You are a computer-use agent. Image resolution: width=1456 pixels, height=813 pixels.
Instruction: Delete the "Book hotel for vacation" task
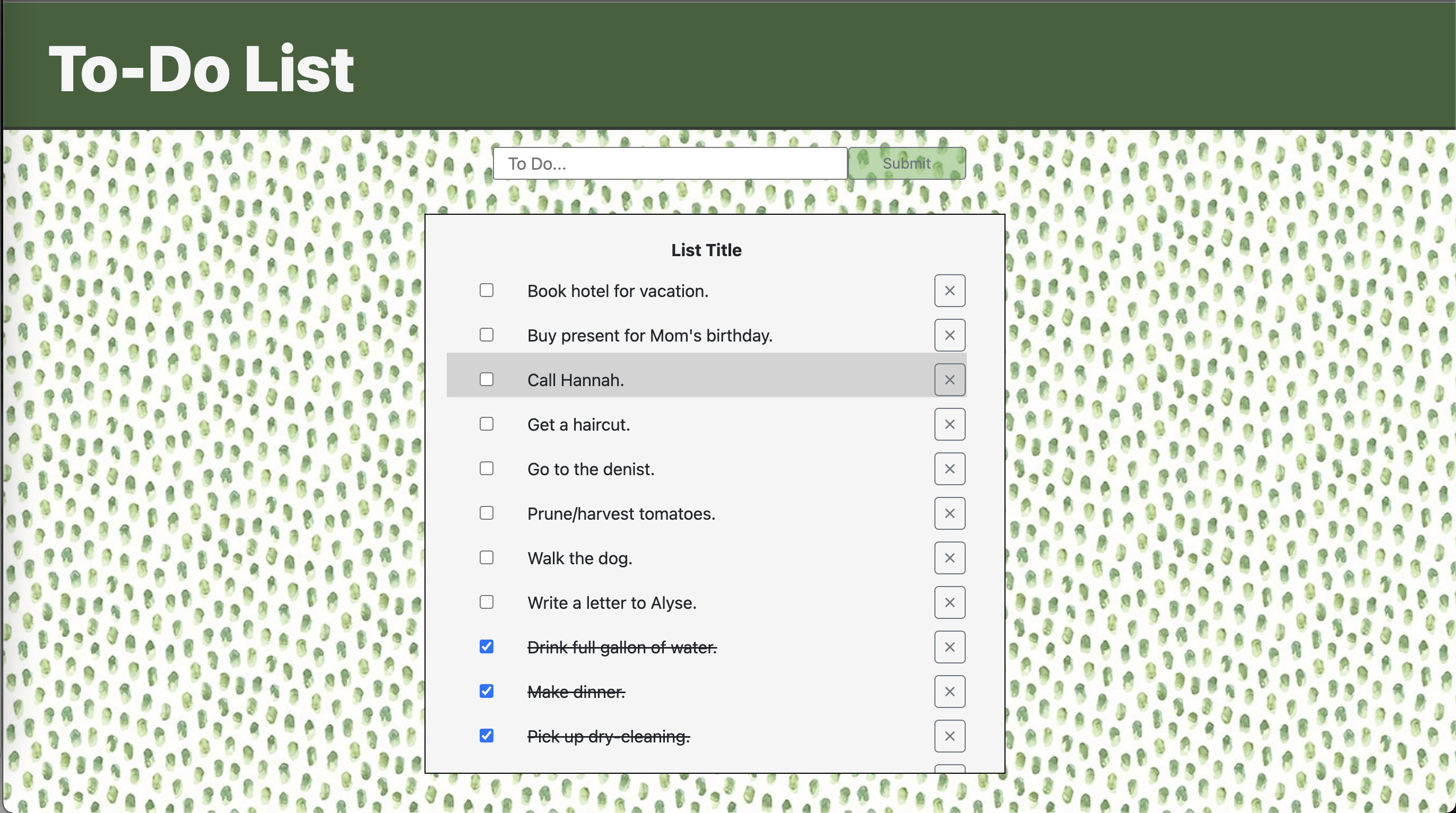[950, 291]
